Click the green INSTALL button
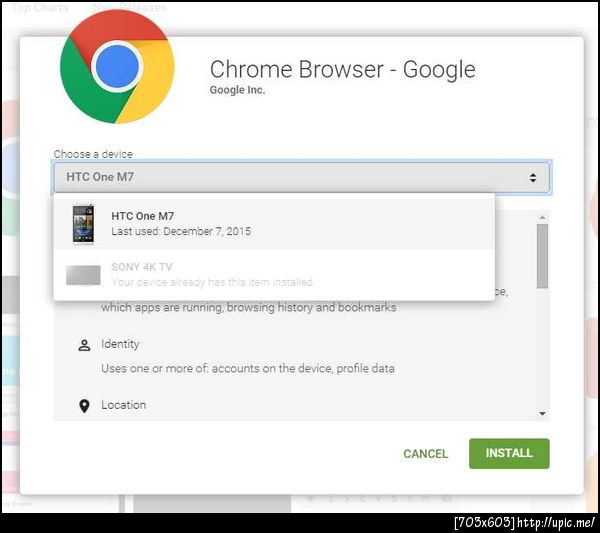This screenshot has height=533, width=600. pos(509,453)
